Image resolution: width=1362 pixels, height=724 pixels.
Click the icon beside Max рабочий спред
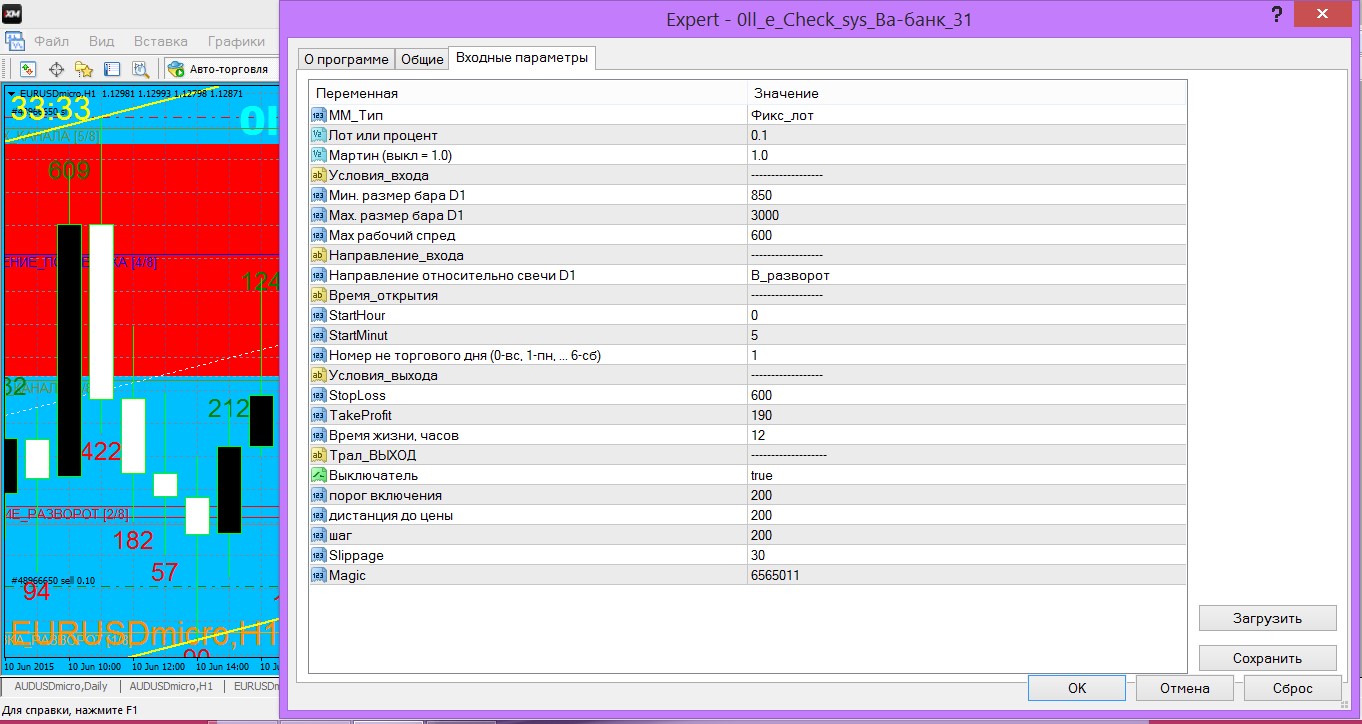point(318,235)
